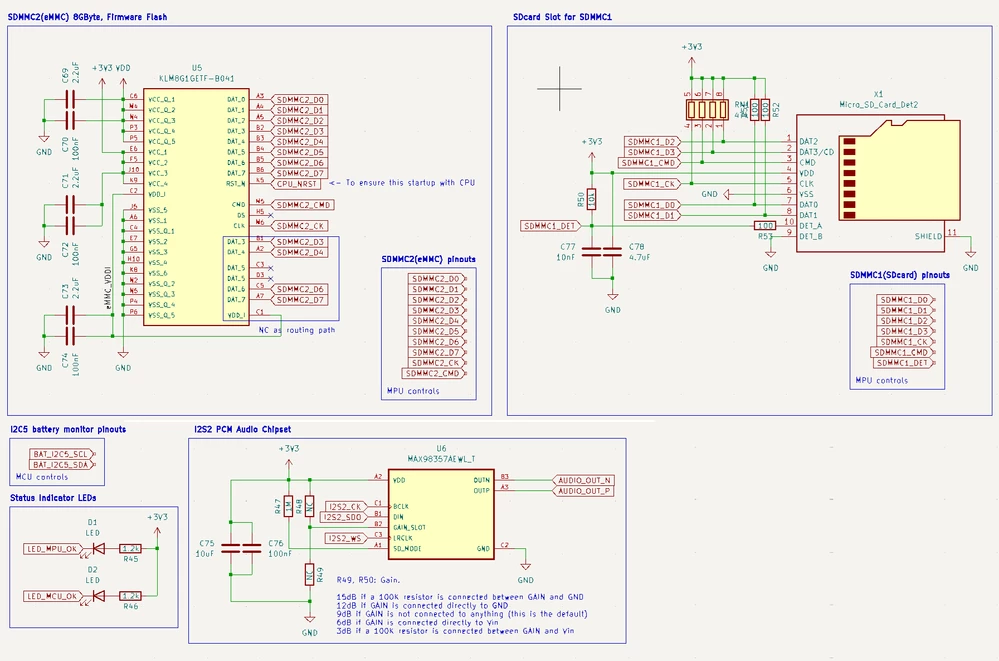Select the AUDIO_OUT_P net label
999x661 pixels.
pyautogui.click(x=584, y=491)
